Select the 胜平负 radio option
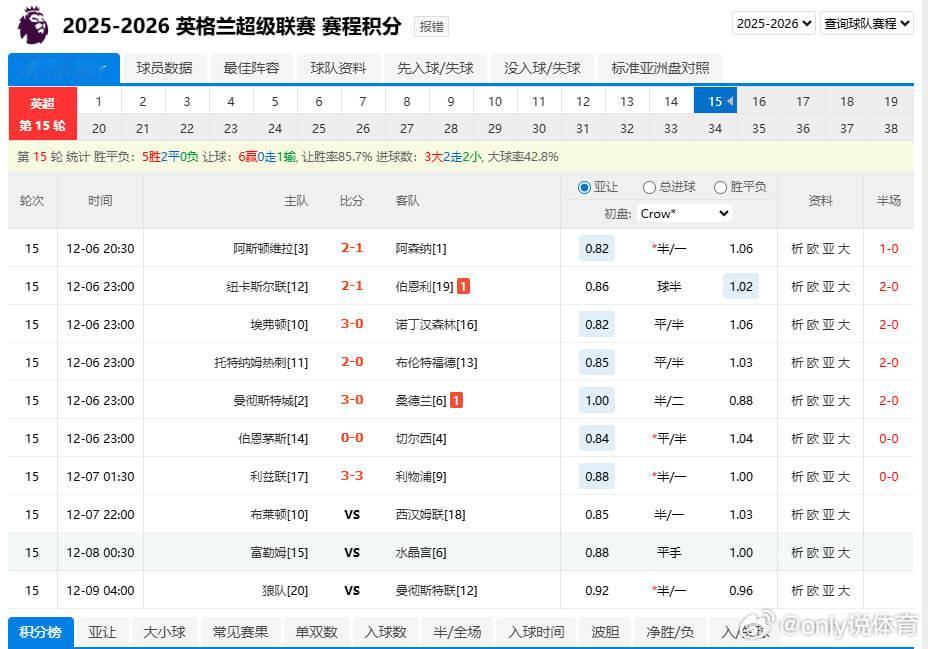This screenshot has width=928, height=649. point(720,187)
